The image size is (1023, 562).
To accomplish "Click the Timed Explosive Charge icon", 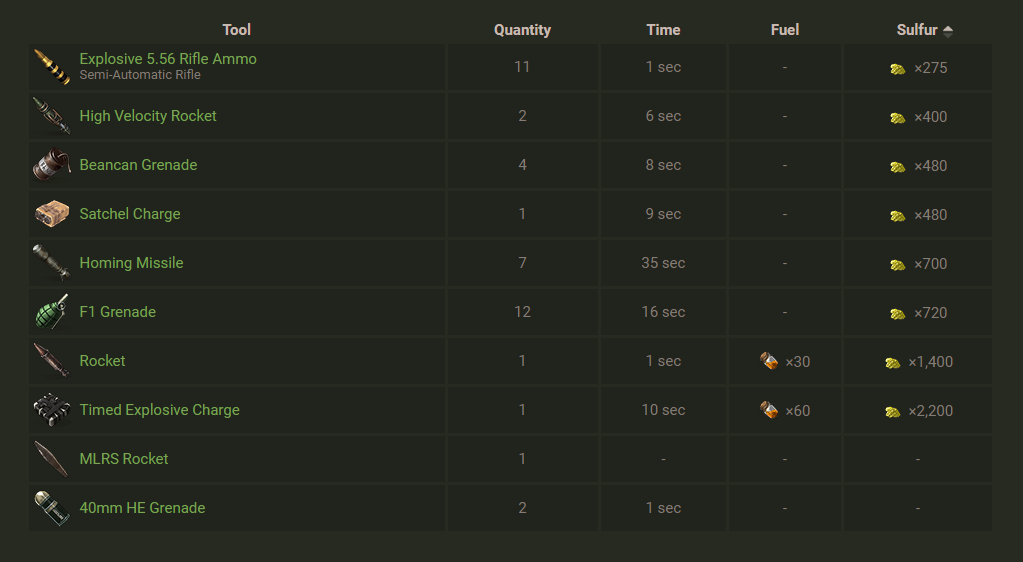I will (50, 410).
